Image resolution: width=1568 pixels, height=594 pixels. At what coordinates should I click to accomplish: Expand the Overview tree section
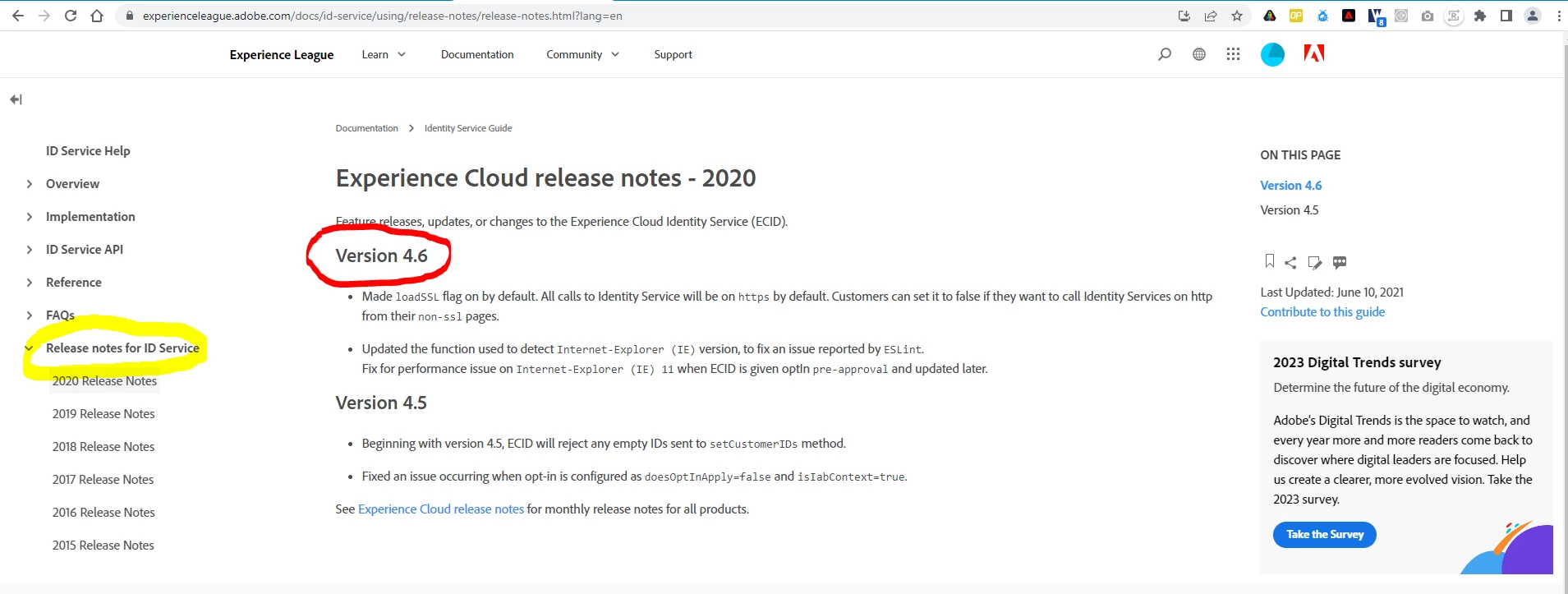click(30, 184)
